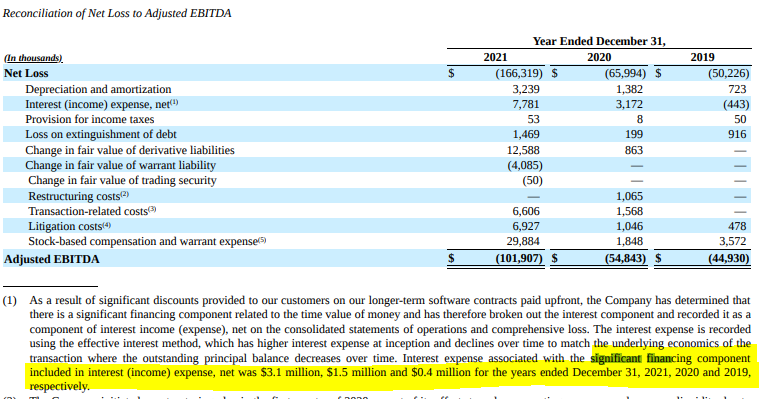
Task: Click debt extinguishment value 916
Action: (738, 134)
